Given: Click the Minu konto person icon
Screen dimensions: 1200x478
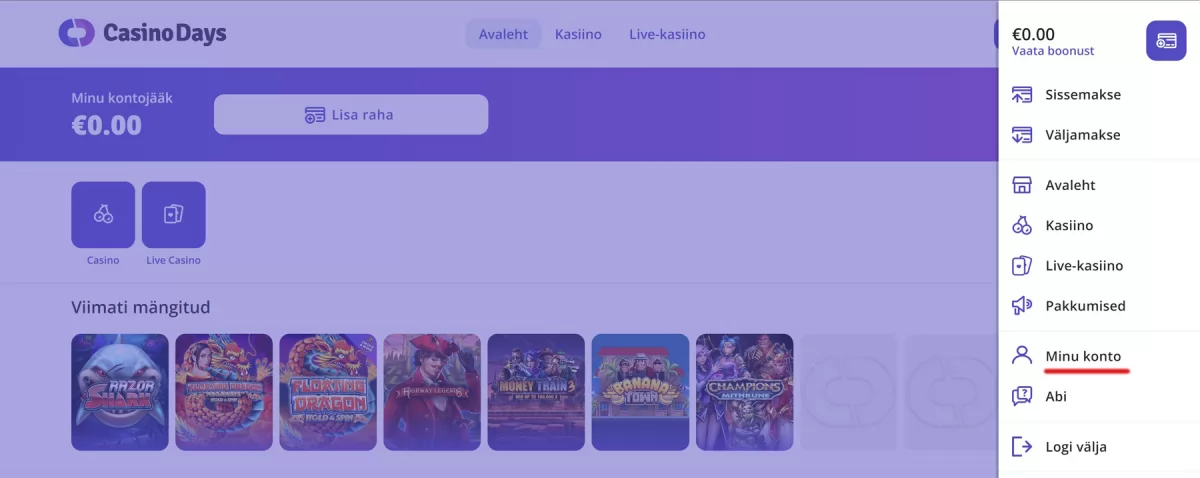Looking at the screenshot, I should pos(1022,356).
